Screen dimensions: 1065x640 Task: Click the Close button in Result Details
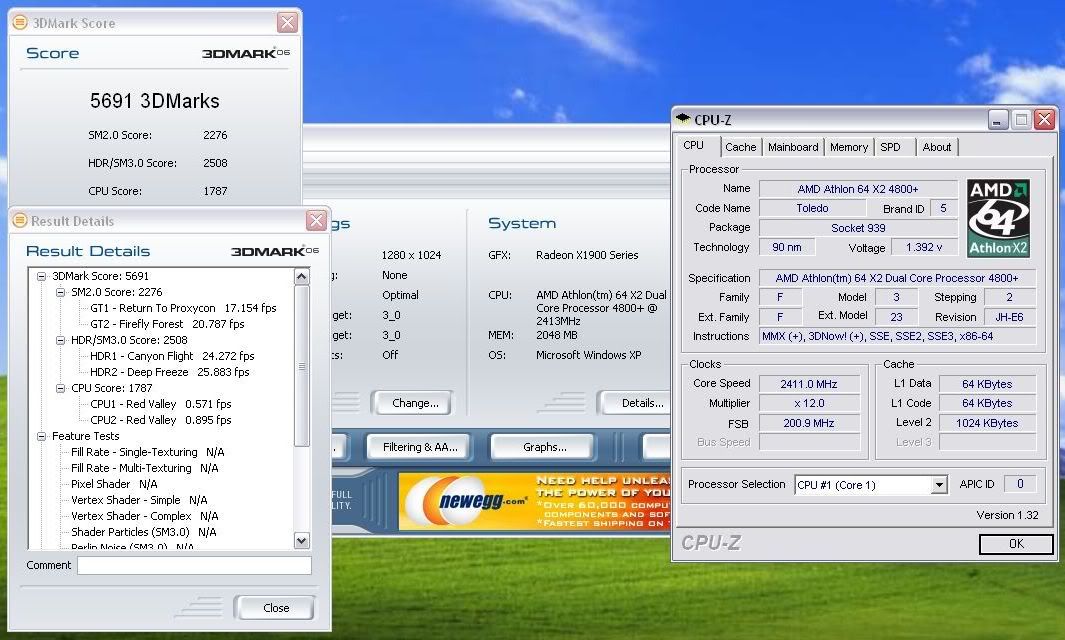click(x=275, y=607)
